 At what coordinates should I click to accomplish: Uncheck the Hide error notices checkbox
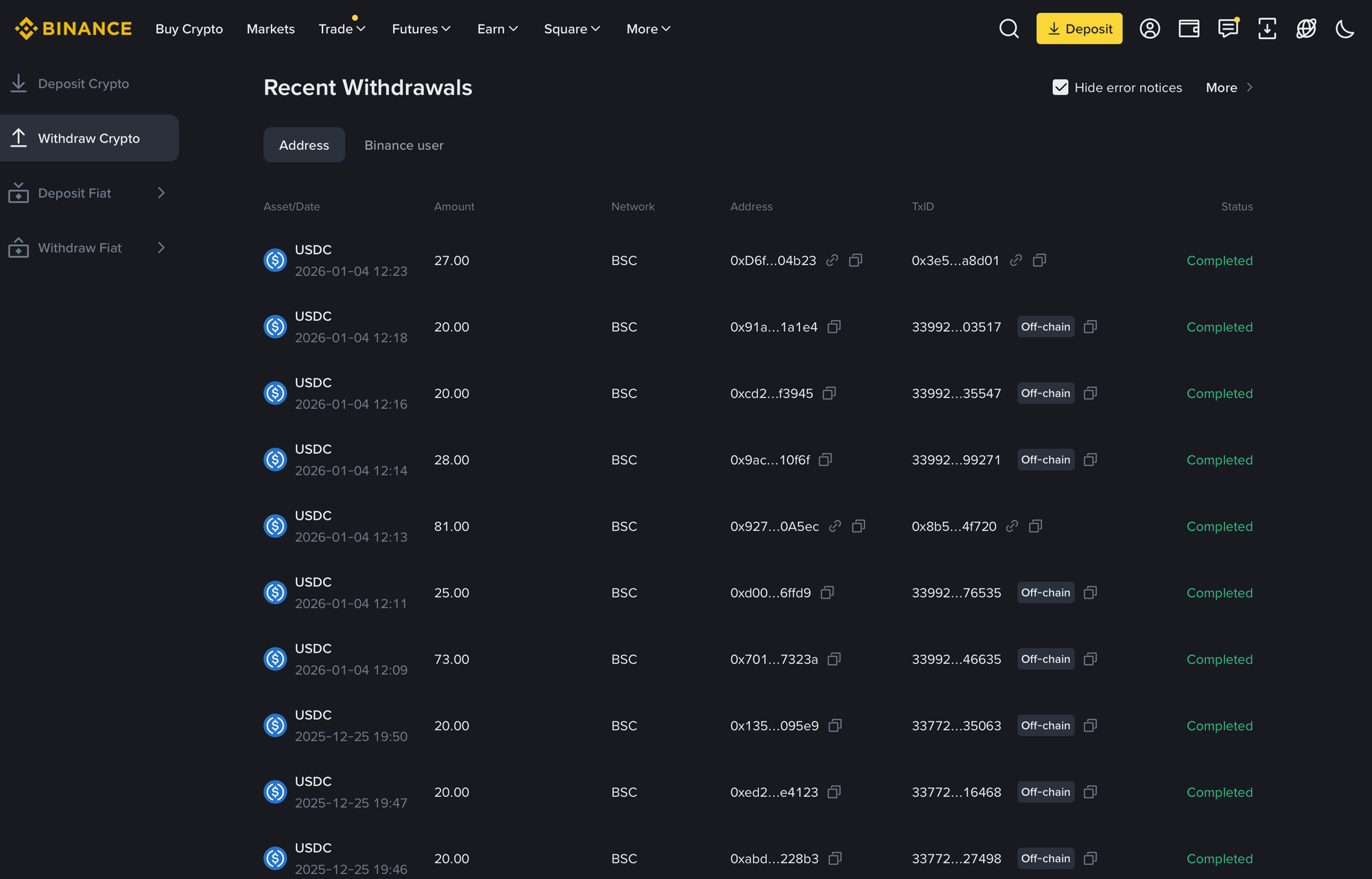tap(1061, 87)
